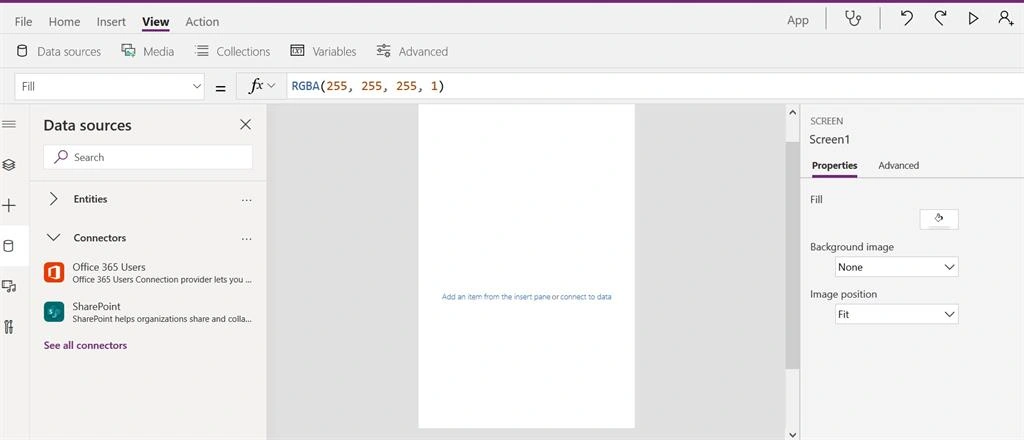Viewport: 1024px width, 440px height.
Task: Click the Advanced toolbar item
Action: point(412,52)
